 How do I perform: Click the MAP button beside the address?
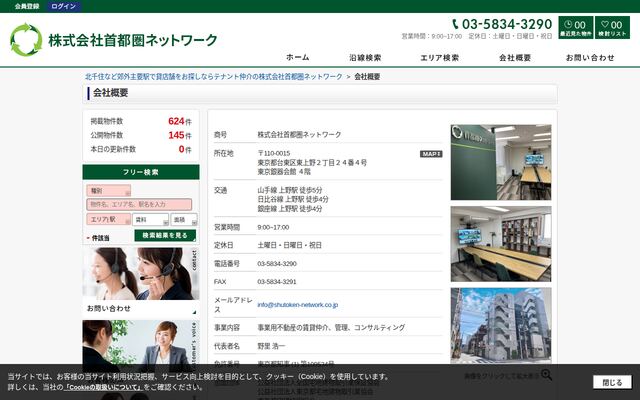pos(431,154)
